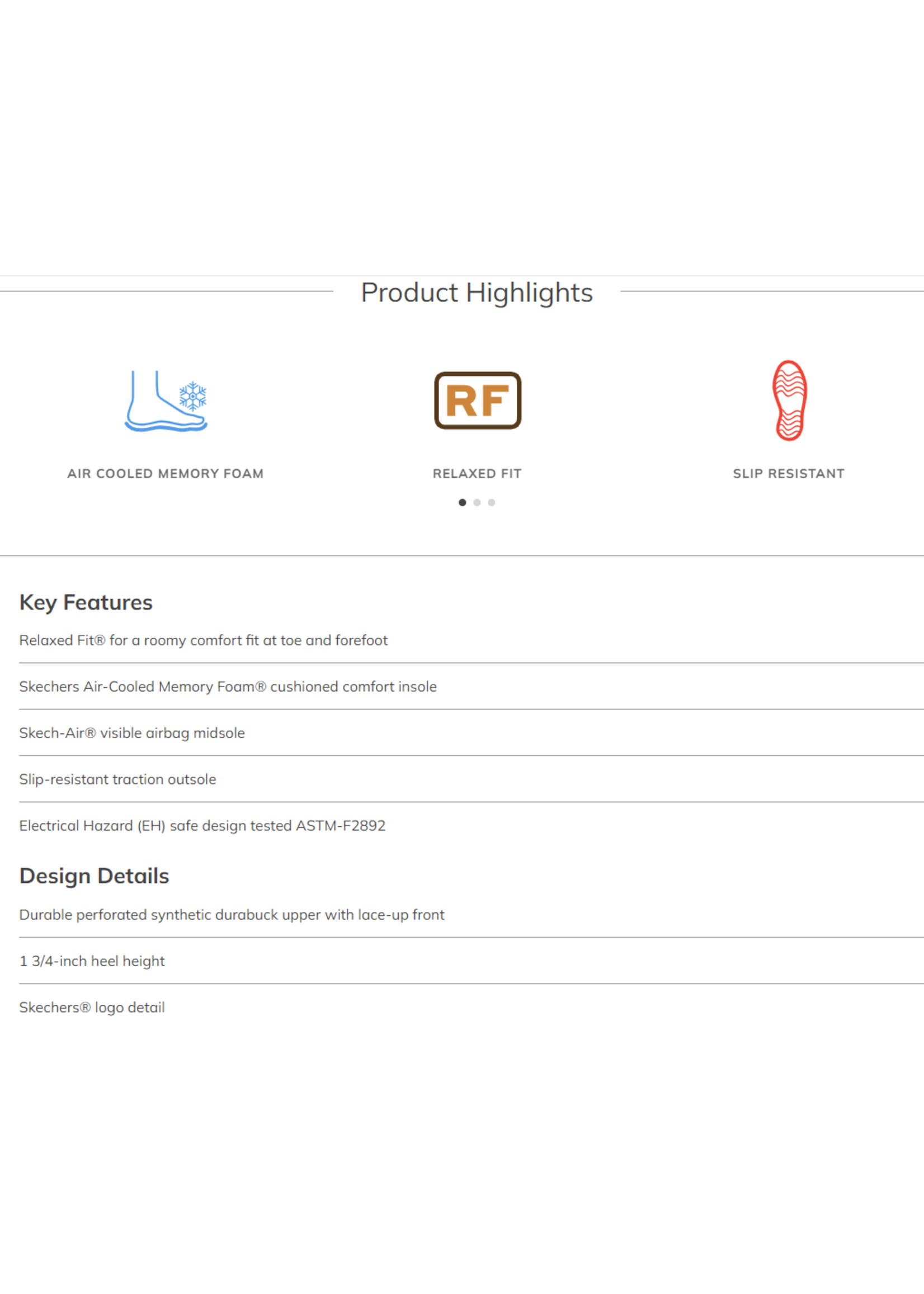Click the durabuck upper lace-up front detail
Image resolution: width=924 pixels, height=1294 pixels.
pyautogui.click(x=471, y=915)
